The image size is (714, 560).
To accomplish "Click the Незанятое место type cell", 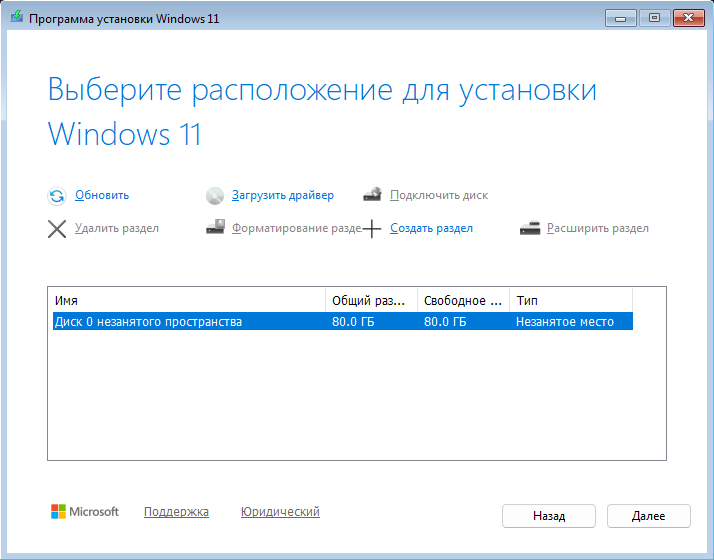I will [565, 321].
